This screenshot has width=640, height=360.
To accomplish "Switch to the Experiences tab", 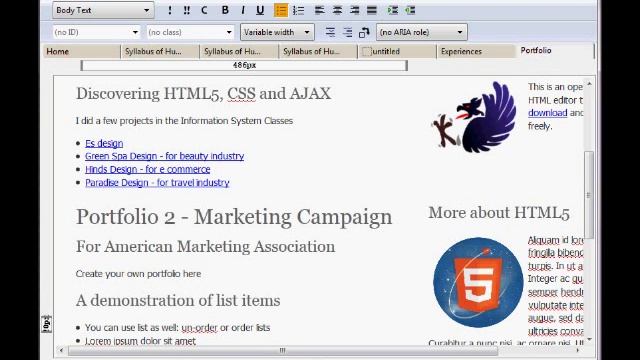I will pos(476,51).
